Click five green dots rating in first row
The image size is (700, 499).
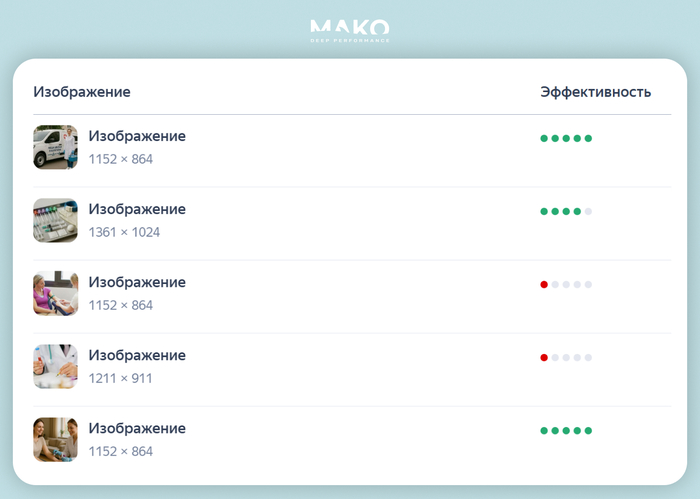pos(566,138)
